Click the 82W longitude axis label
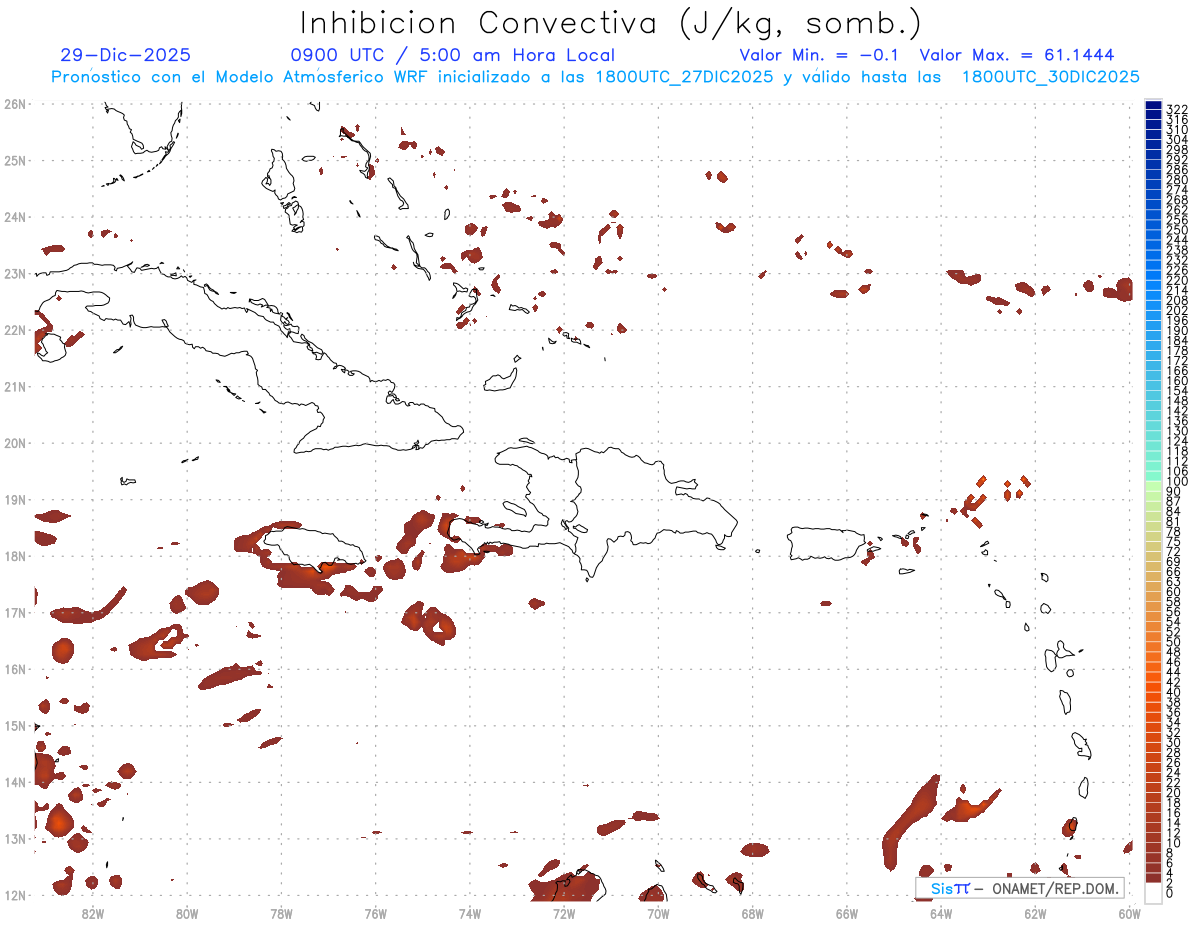 click(x=93, y=912)
